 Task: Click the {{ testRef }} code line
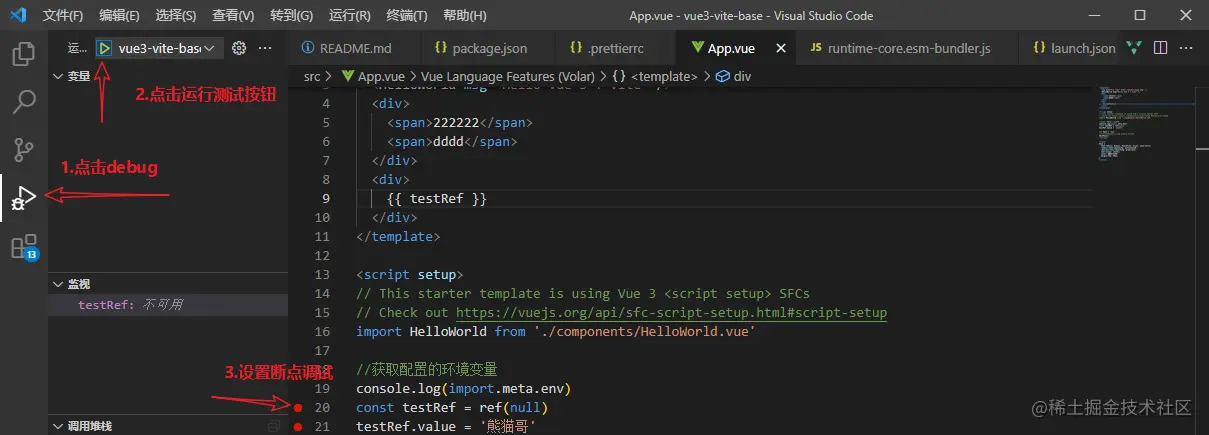click(x=437, y=199)
